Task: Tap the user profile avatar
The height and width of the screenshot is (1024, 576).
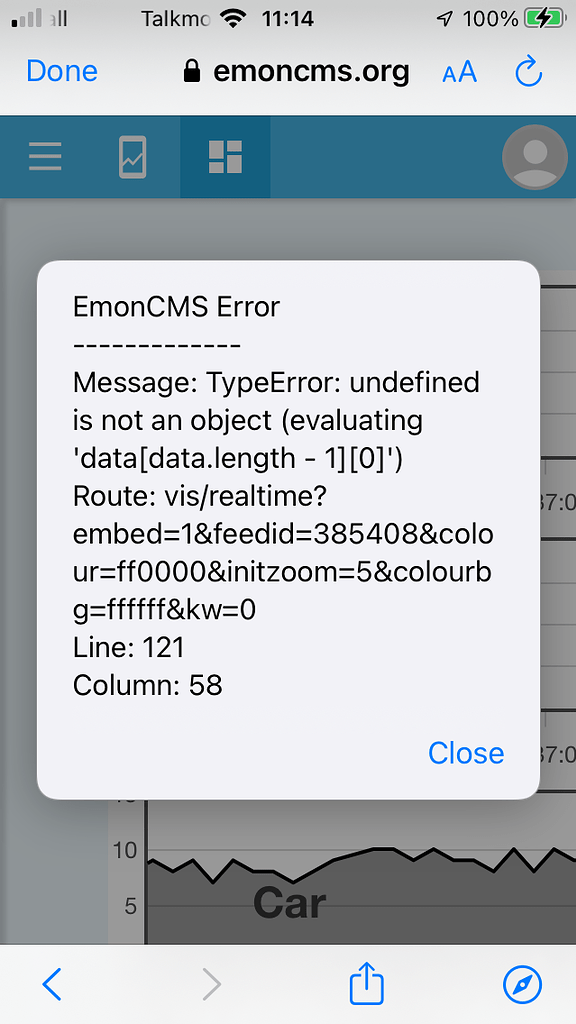Action: point(534,157)
